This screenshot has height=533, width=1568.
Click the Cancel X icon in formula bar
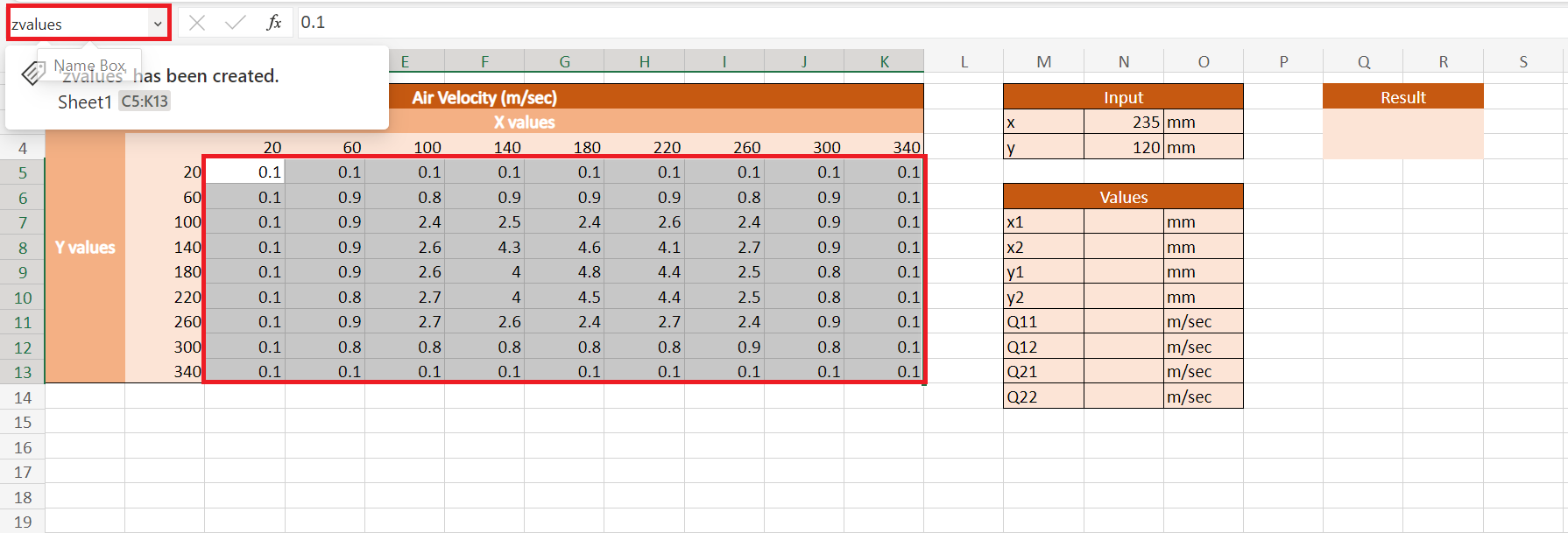pyautogui.click(x=197, y=23)
